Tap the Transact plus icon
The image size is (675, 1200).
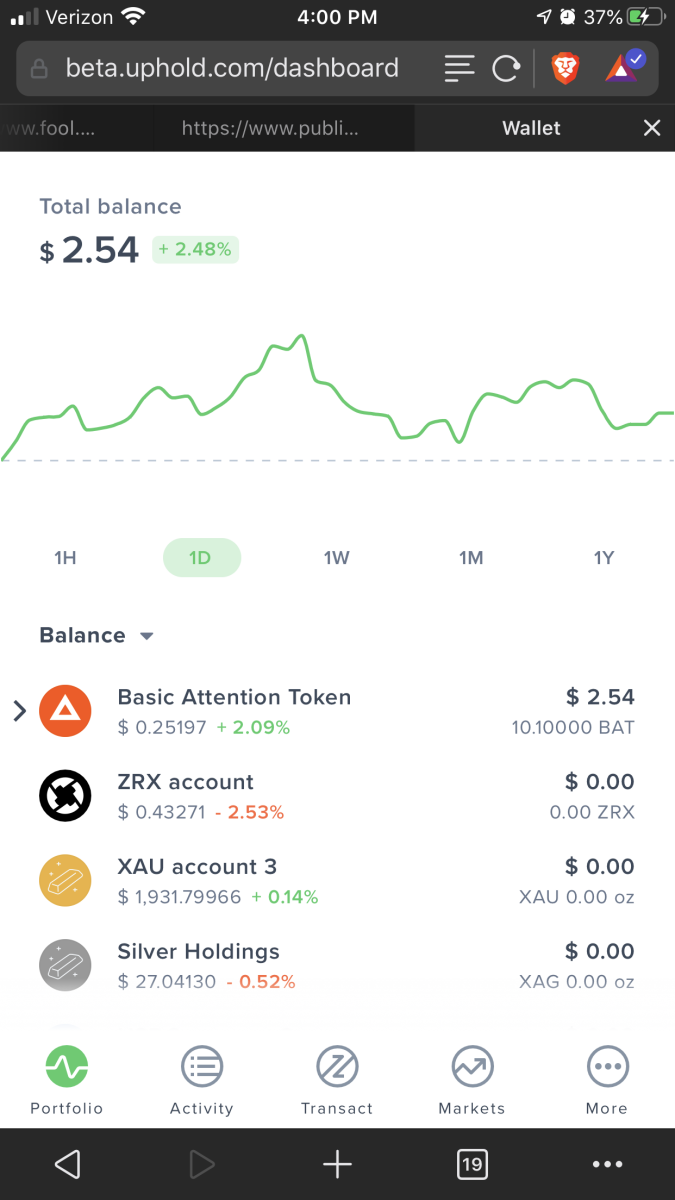[x=337, y=1065]
